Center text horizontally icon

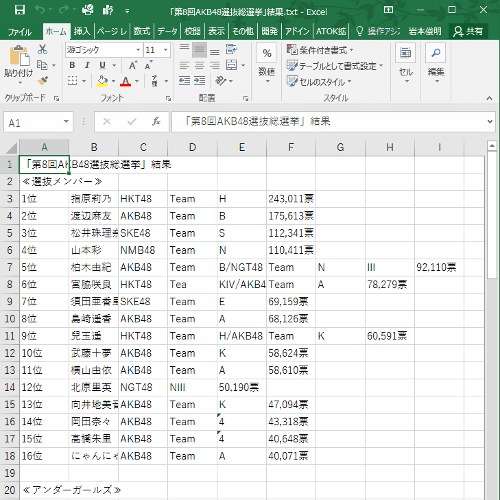coord(199,65)
